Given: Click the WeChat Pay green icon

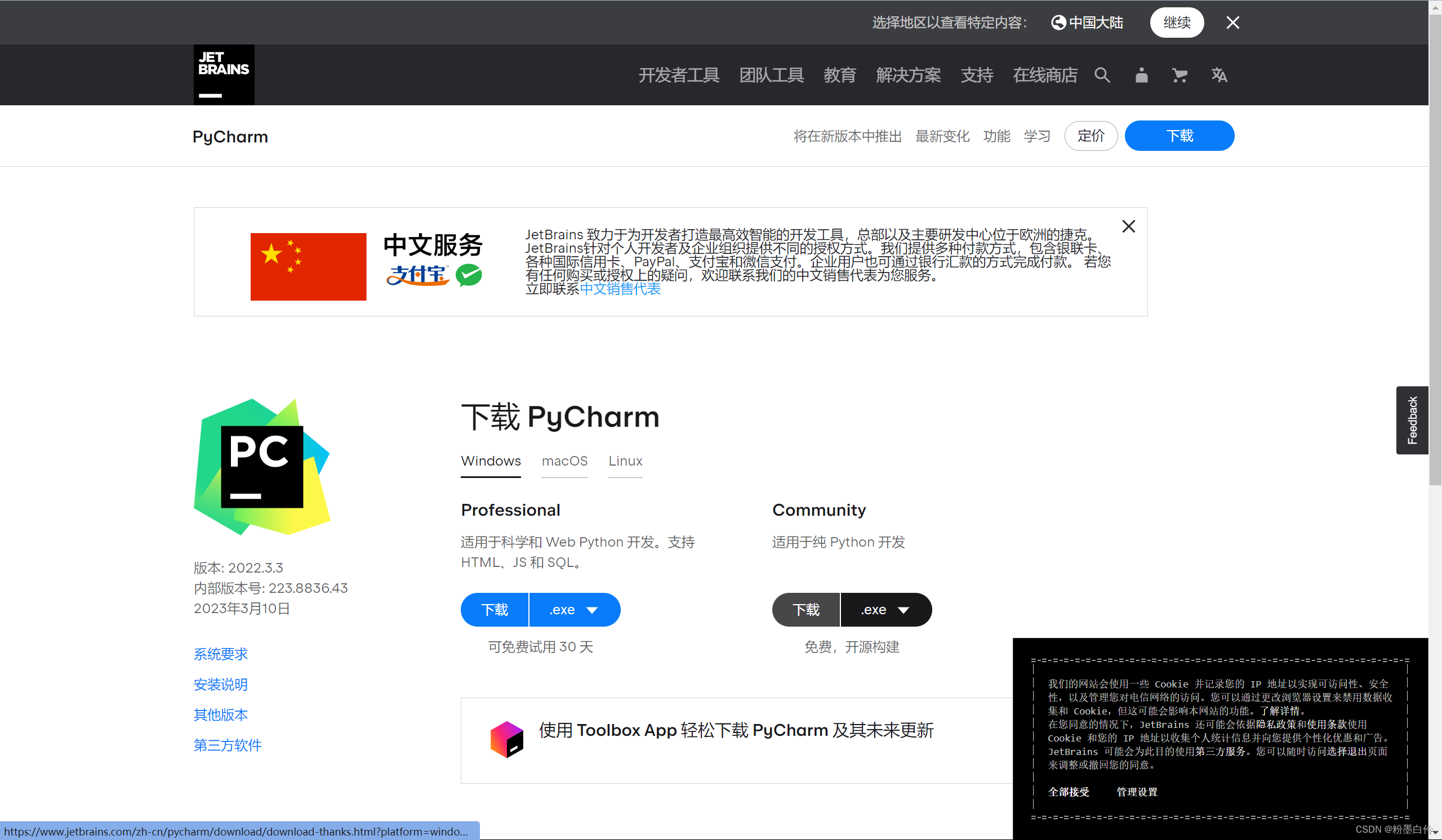Looking at the screenshot, I should (469, 275).
